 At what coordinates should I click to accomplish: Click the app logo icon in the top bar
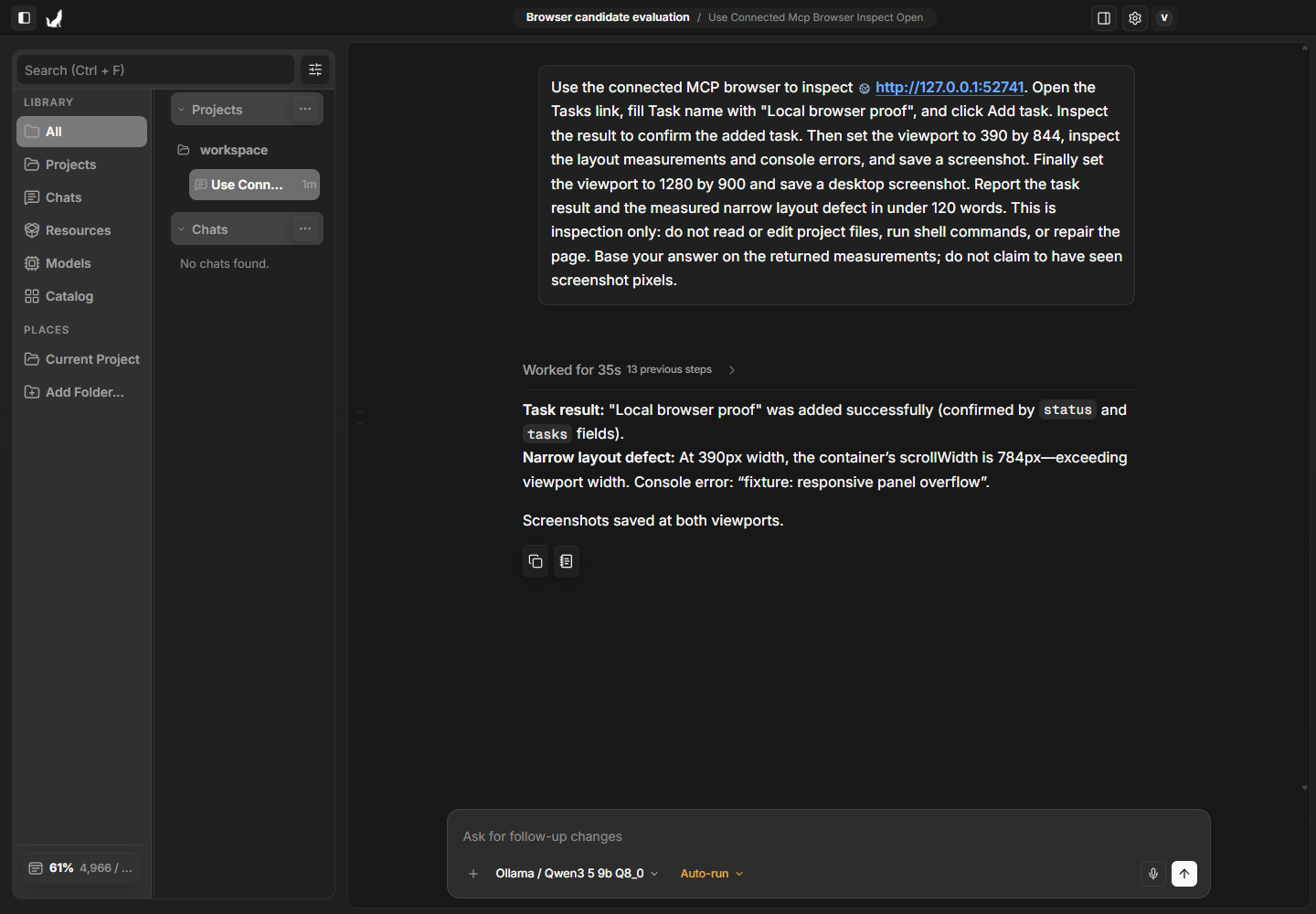pyautogui.click(x=55, y=17)
